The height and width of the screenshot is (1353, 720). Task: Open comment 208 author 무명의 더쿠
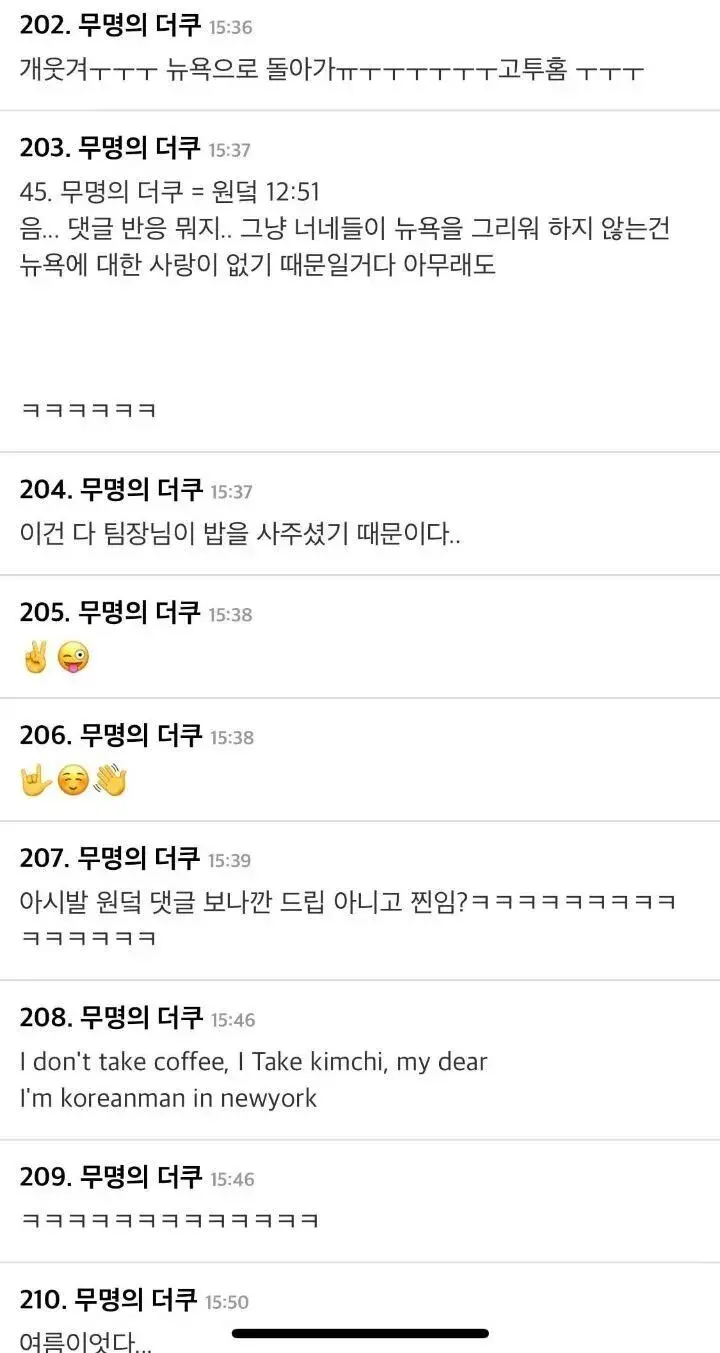(x=140, y=1018)
